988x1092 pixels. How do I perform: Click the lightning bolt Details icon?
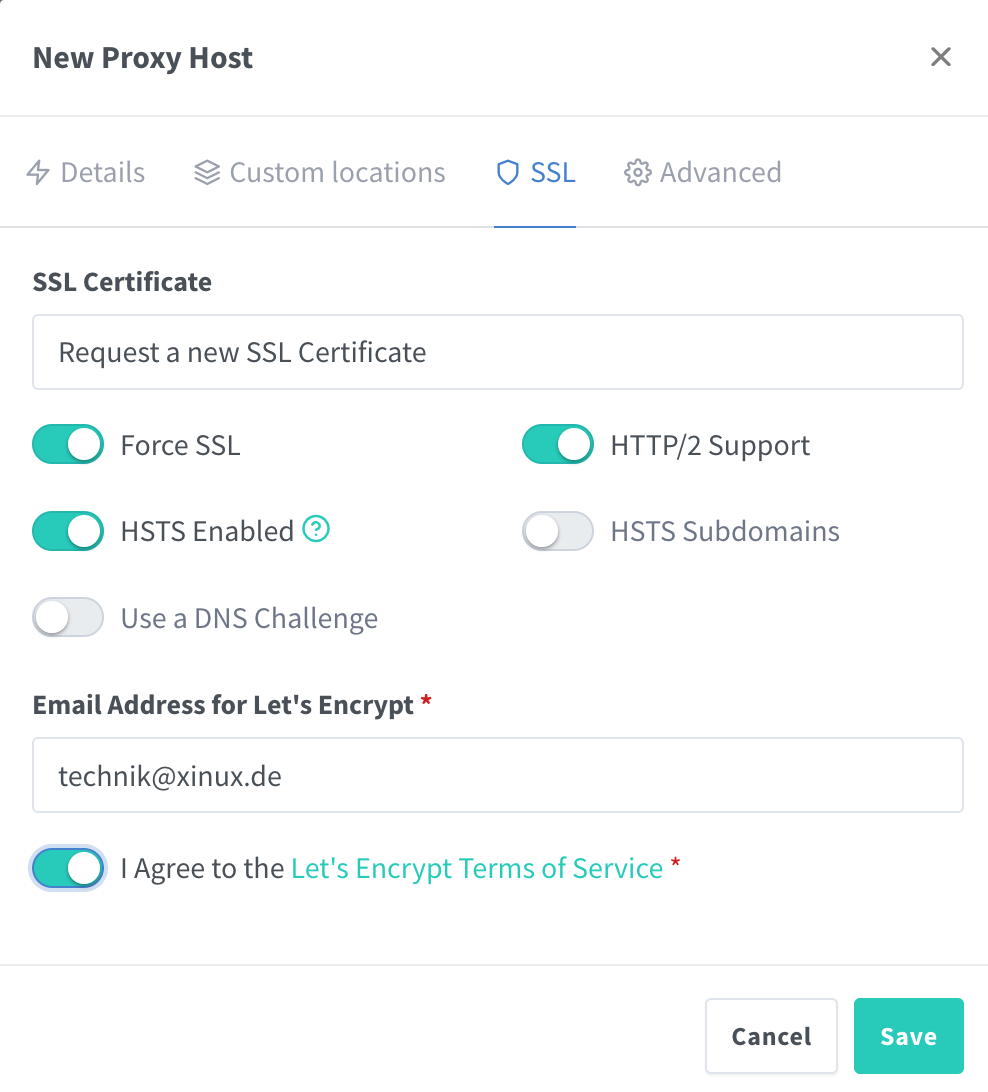pyautogui.click(x=38, y=173)
